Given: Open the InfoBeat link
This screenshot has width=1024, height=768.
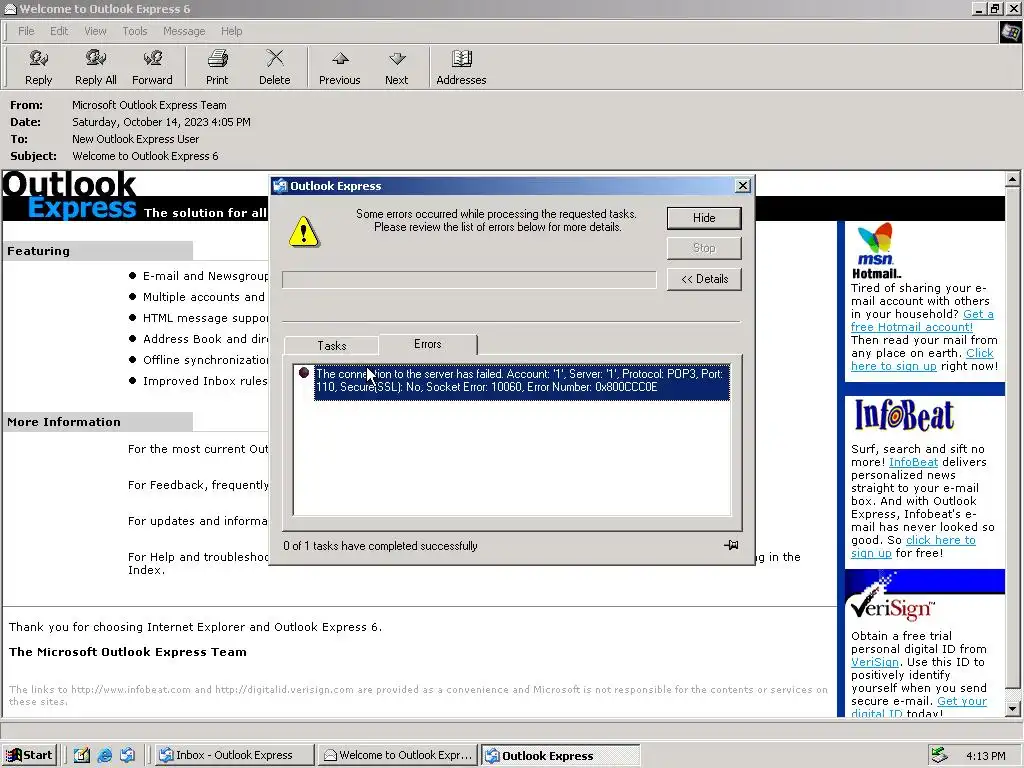Looking at the screenshot, I should point(913,462).
